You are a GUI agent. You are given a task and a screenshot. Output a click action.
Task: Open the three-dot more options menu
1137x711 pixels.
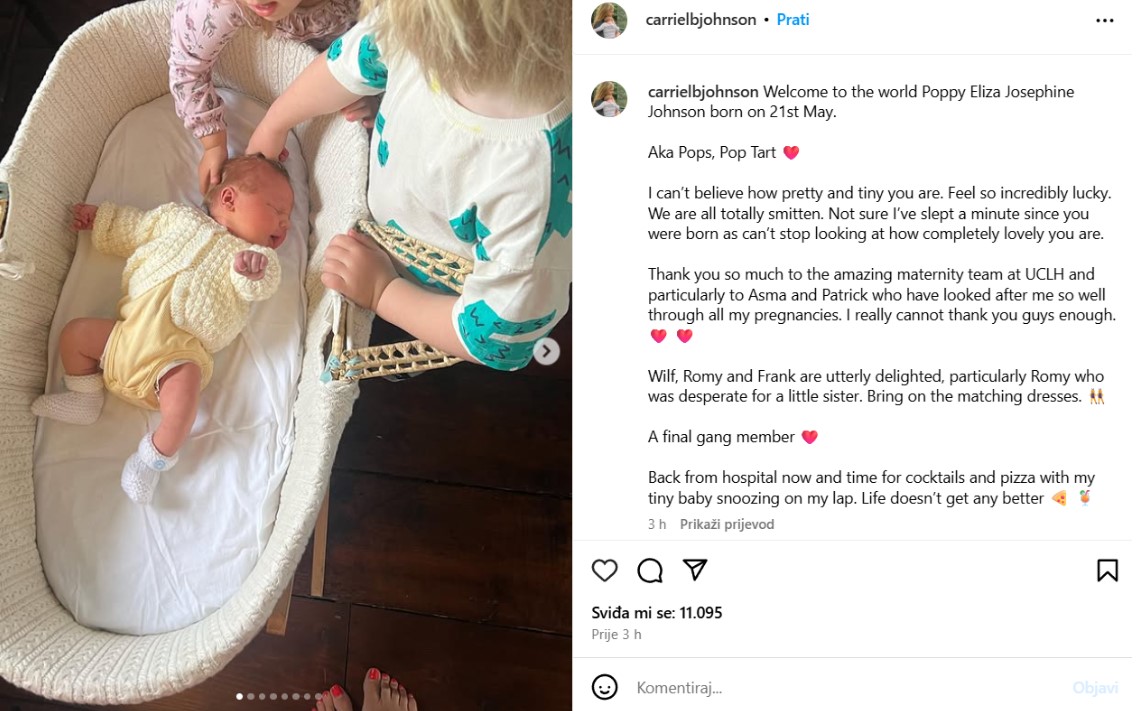1104,20
